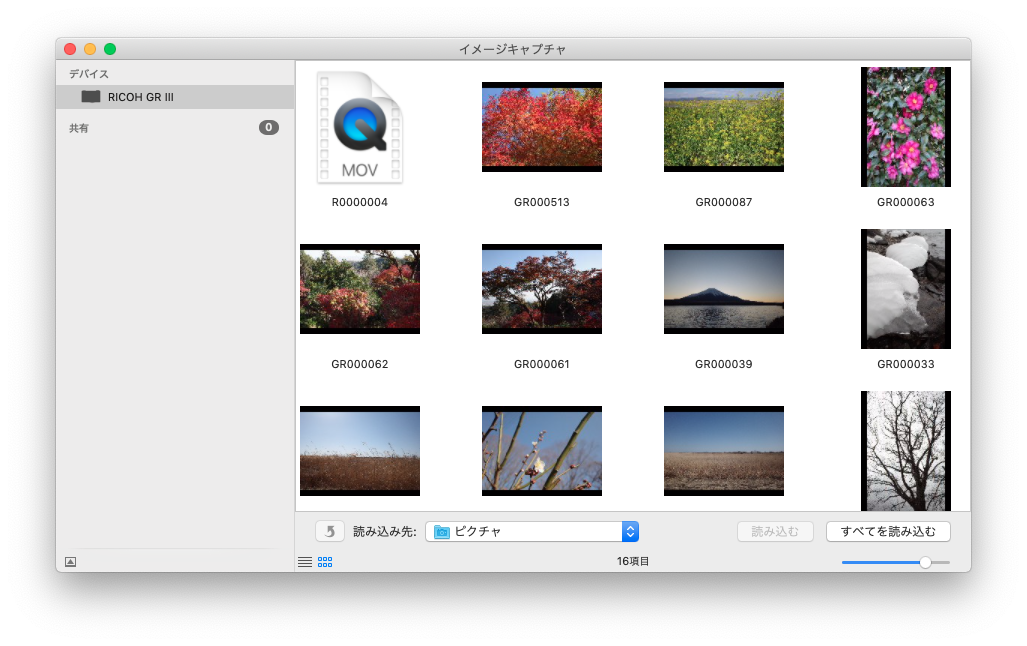1027x646 pixels.
Task: Click the blue Pictures folder icon
Action: pos(442,532)
